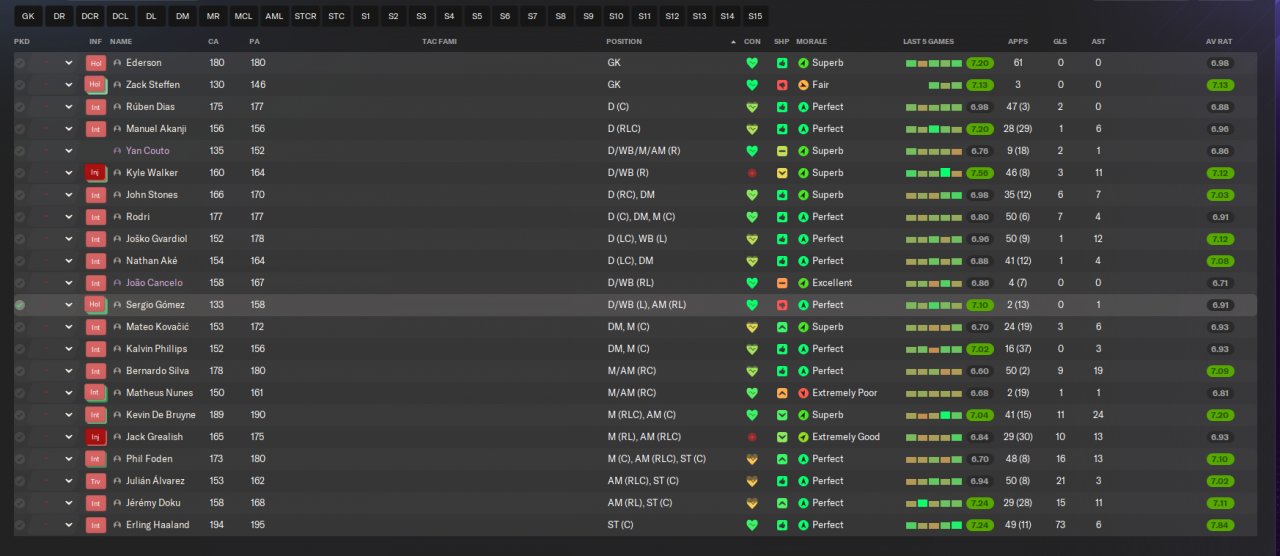Click João Cancelo's Excellent morale icon
This screenshot has height=556, width=1280.
(803, 283)
